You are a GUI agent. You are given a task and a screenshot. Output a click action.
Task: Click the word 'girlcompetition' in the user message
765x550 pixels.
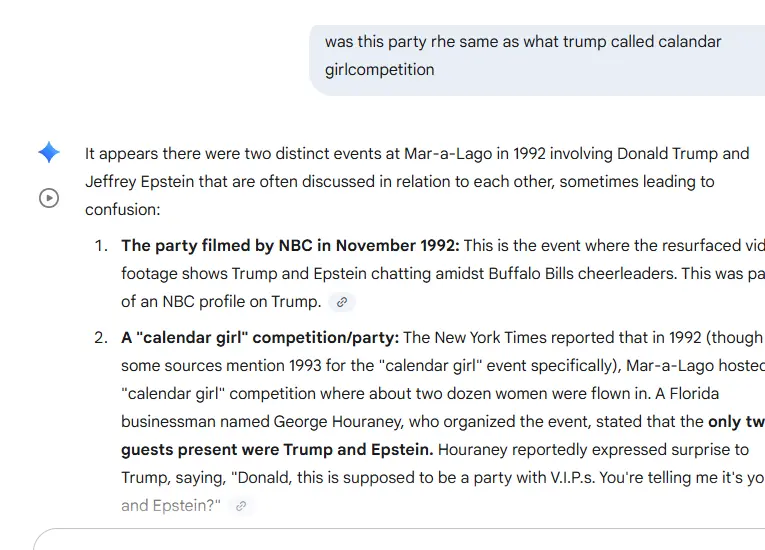[380, 70]
